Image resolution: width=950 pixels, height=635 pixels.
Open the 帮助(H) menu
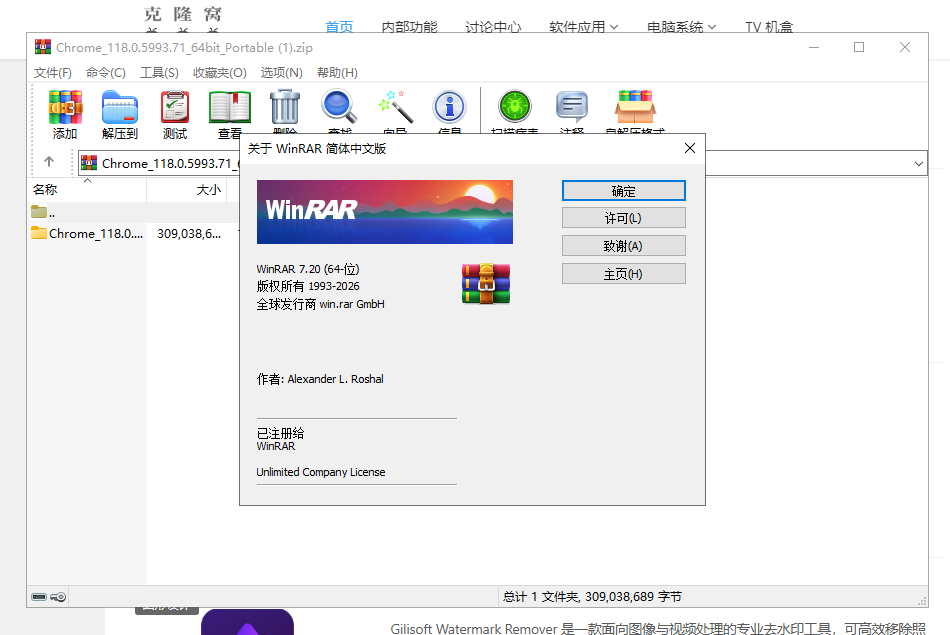tap(337, 73)
